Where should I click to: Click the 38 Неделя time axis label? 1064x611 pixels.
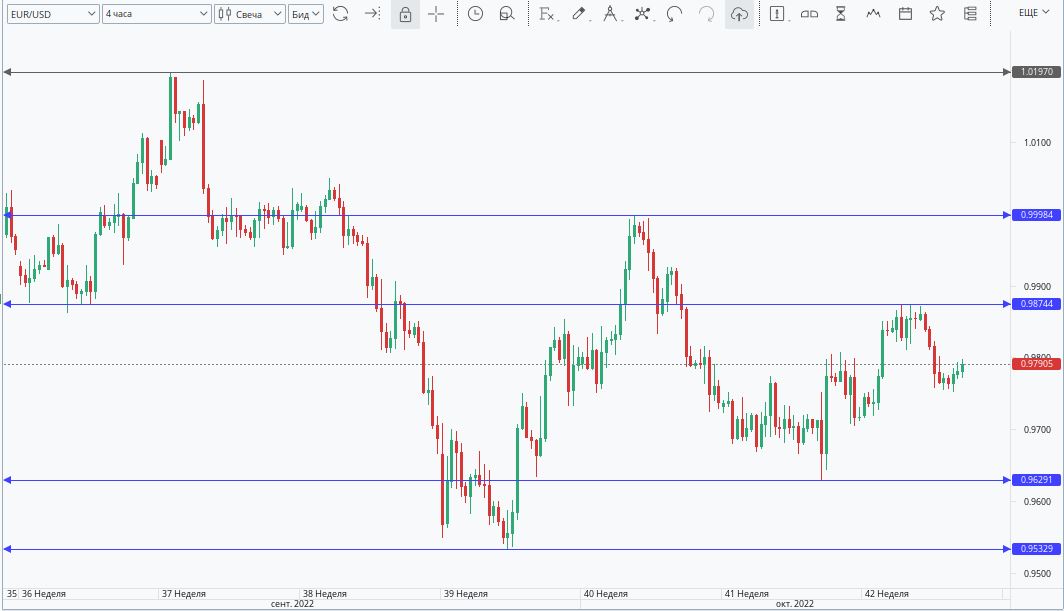tap(324, 594)
